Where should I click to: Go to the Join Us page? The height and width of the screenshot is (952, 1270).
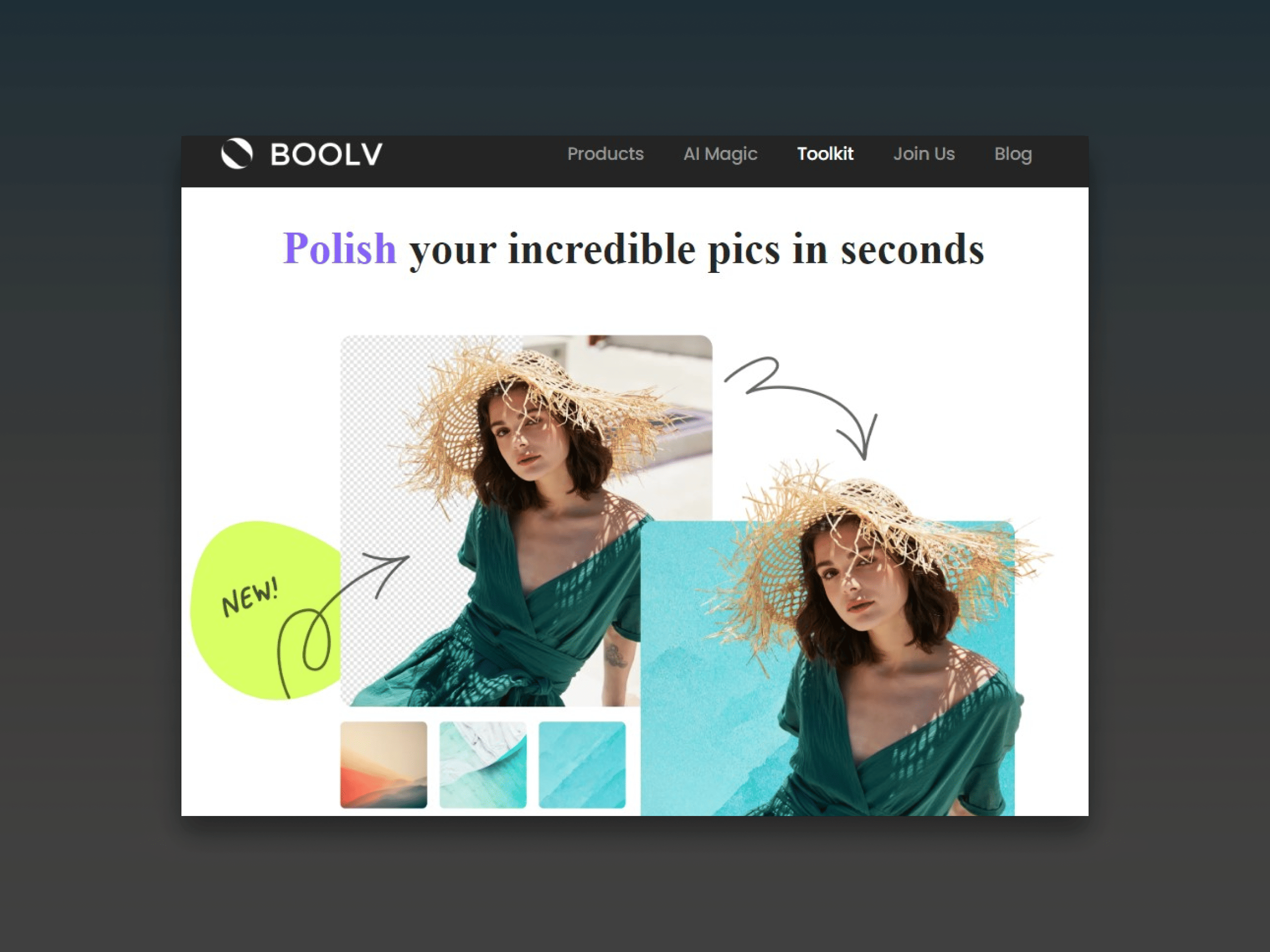coord(924,154)
